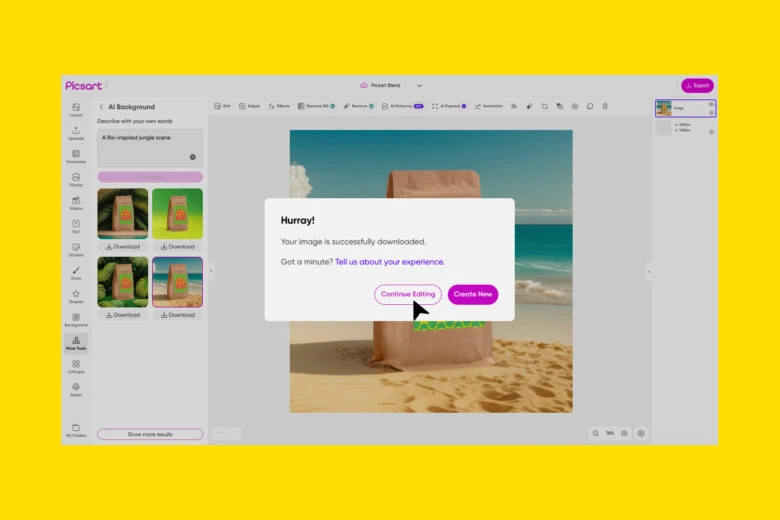Zoom out using the minus magnifier
This screenshot has width=780, height=520.
[x=595, y=433]
